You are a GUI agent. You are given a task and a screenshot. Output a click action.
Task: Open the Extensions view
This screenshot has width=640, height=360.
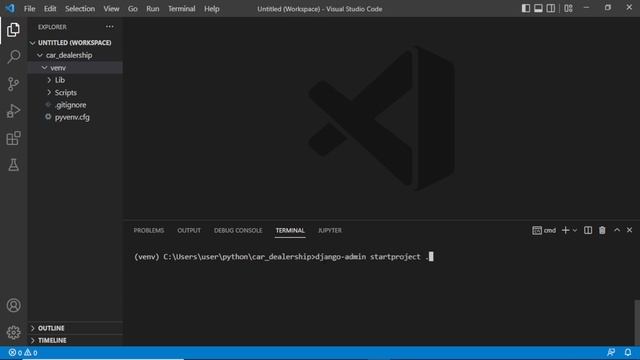pos(13,138)
